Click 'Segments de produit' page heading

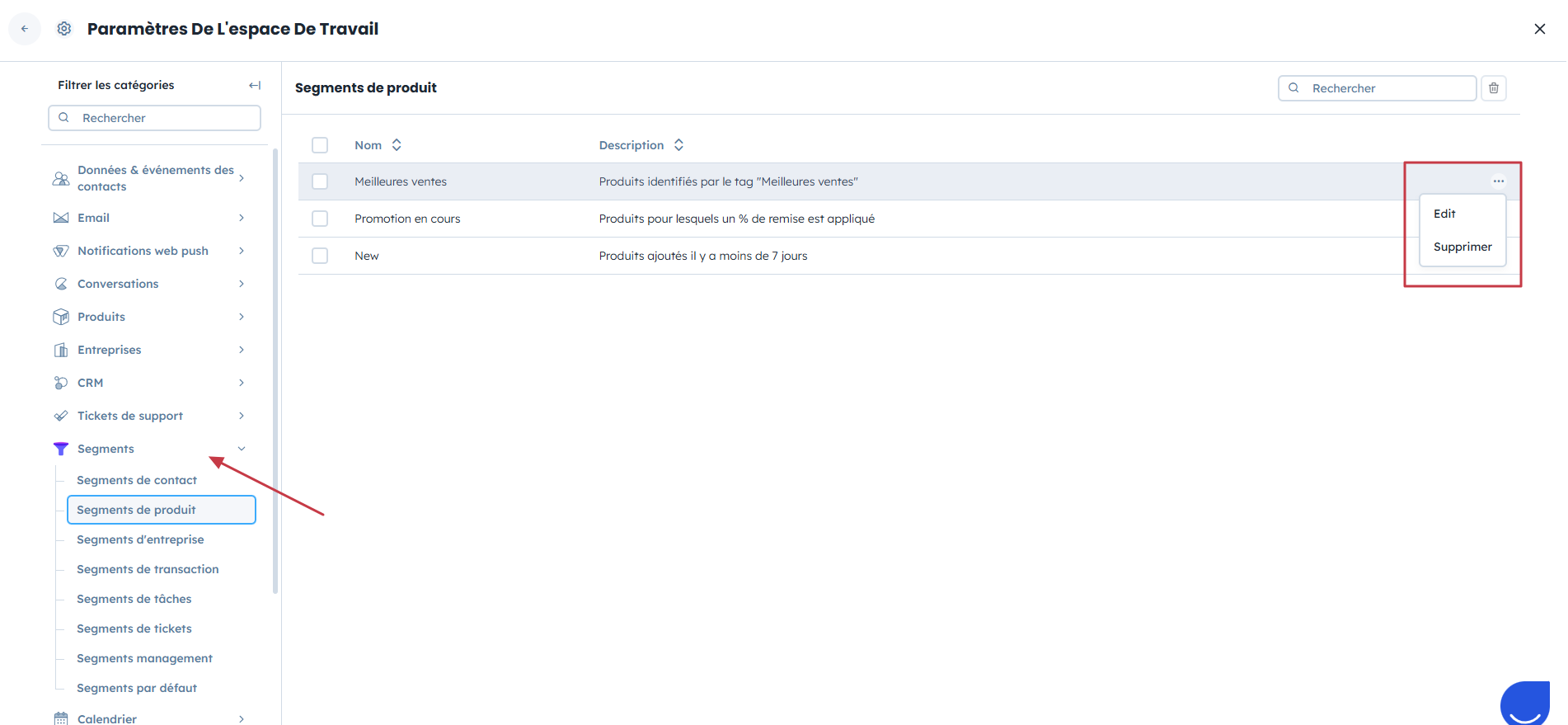point(366,87)
